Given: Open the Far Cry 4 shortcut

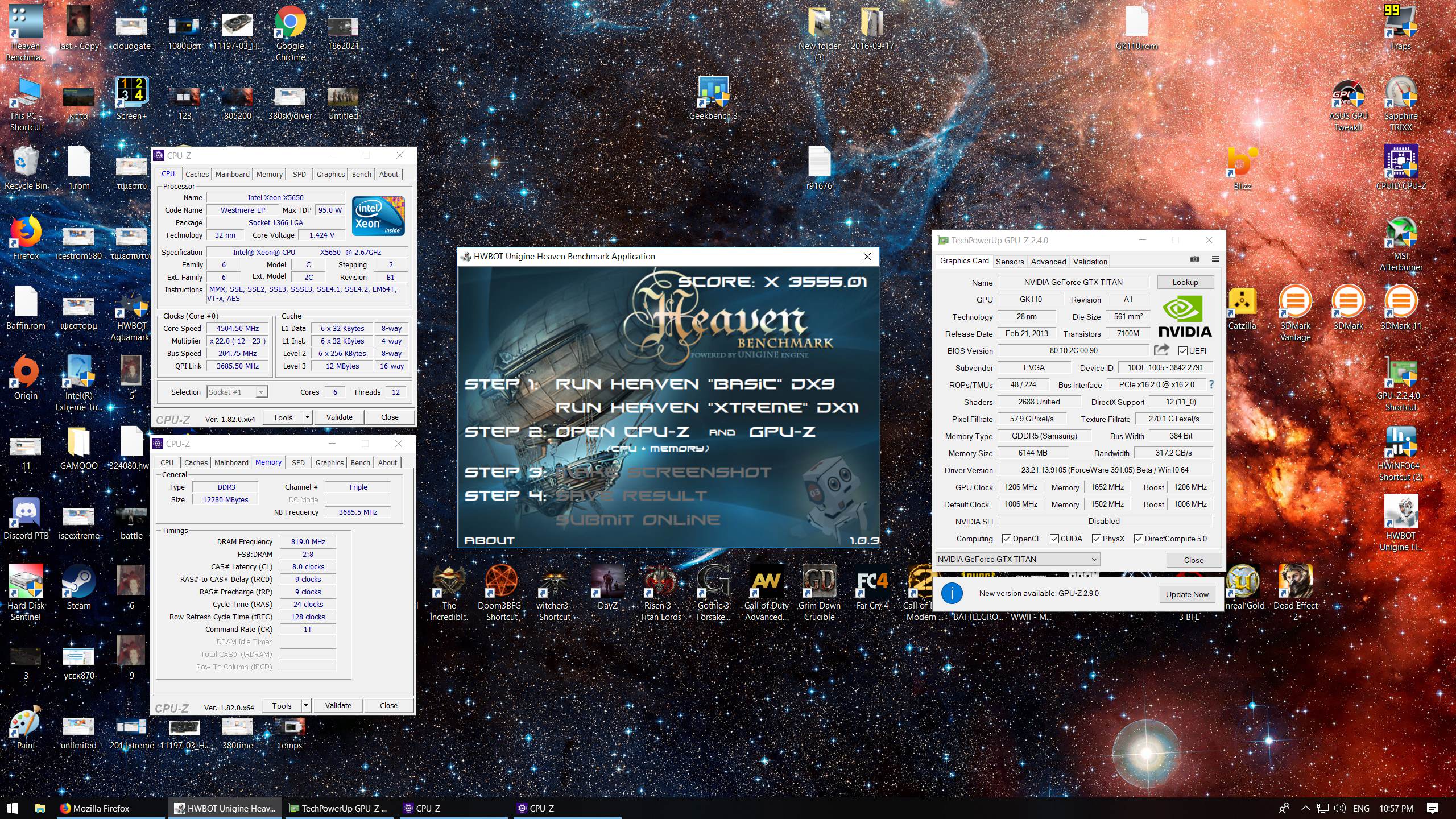Looking at the screenshot, I should click(872, 588).
